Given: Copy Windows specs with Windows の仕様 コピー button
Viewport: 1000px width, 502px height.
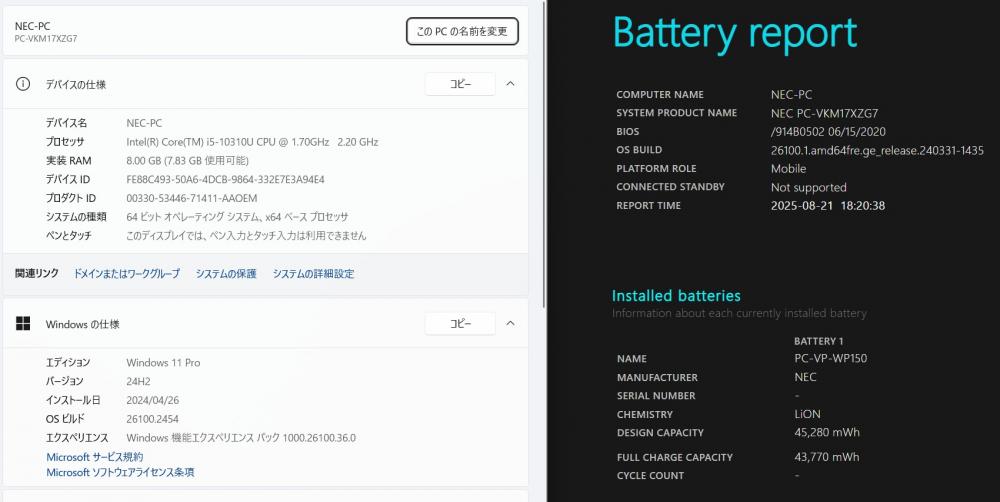Looking at the screenshot, I should [x=460, y=323].
